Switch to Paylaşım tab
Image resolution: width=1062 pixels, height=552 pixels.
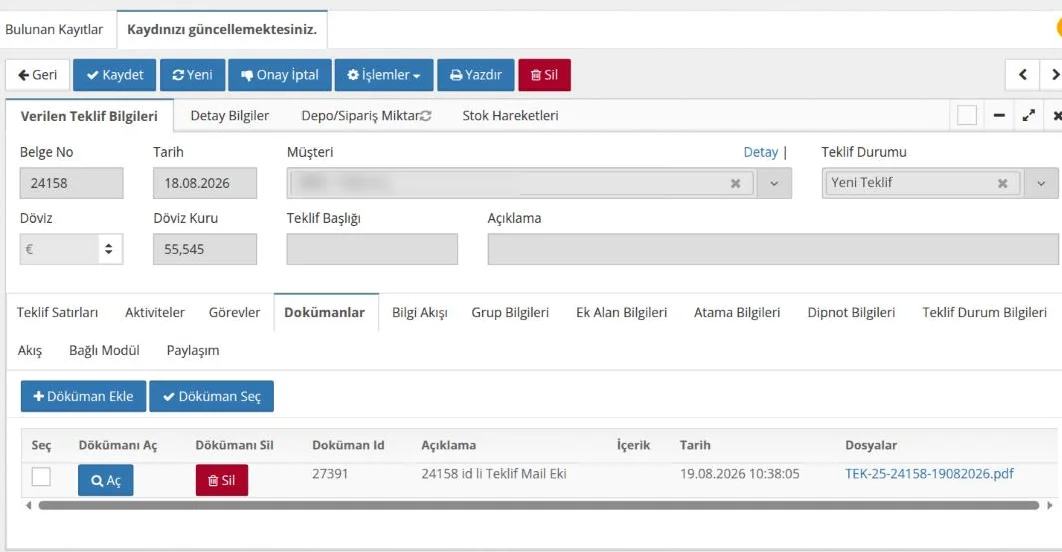(x=193, y=350)
